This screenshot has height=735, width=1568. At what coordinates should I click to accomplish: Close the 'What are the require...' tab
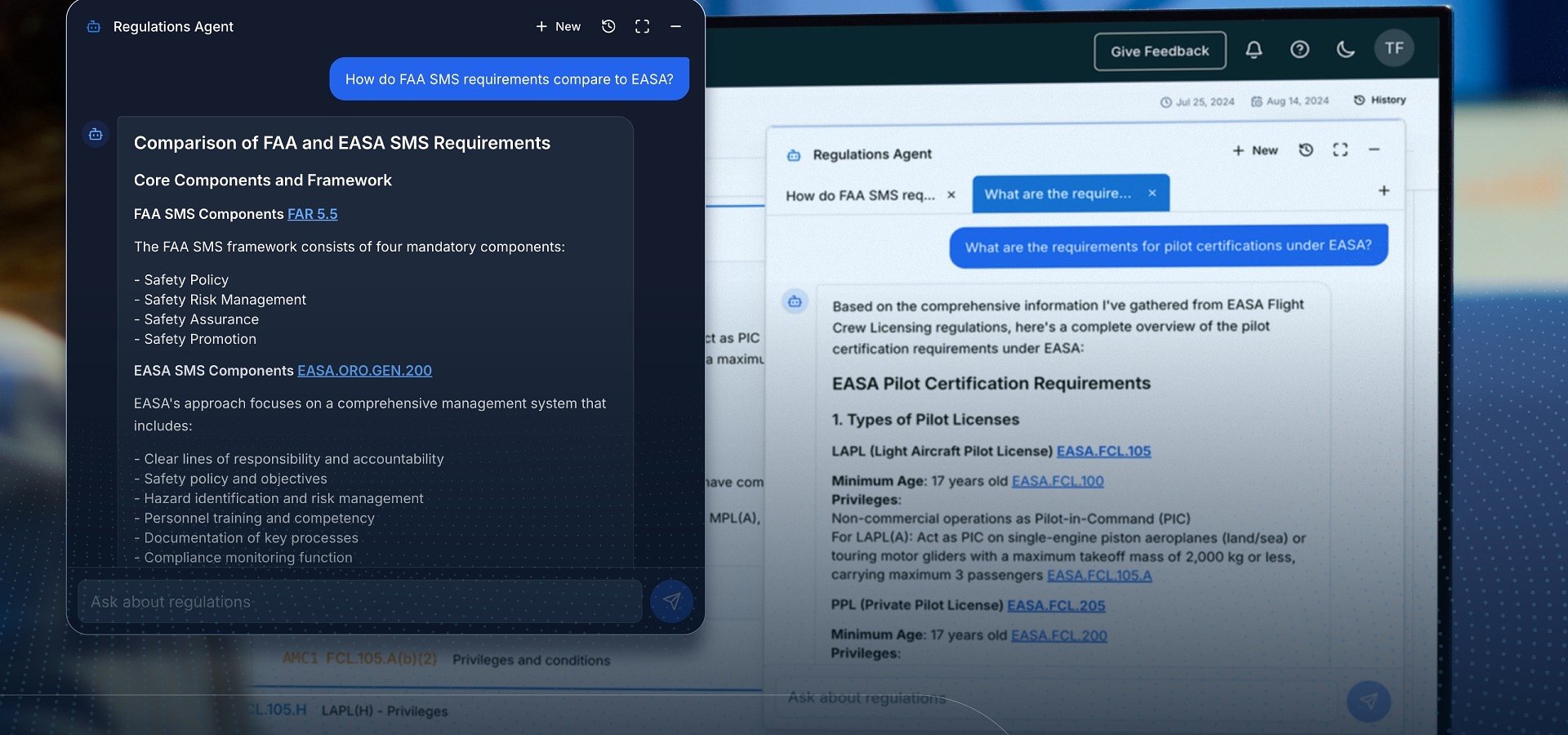coord(1152,194)
